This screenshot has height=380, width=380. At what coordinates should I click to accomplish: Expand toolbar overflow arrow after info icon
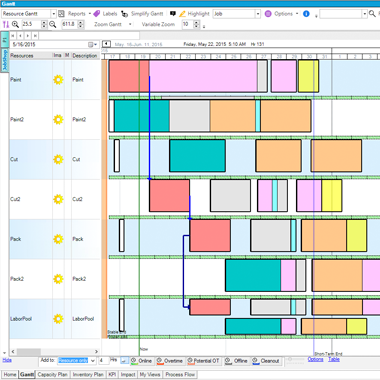pos(316,16)
